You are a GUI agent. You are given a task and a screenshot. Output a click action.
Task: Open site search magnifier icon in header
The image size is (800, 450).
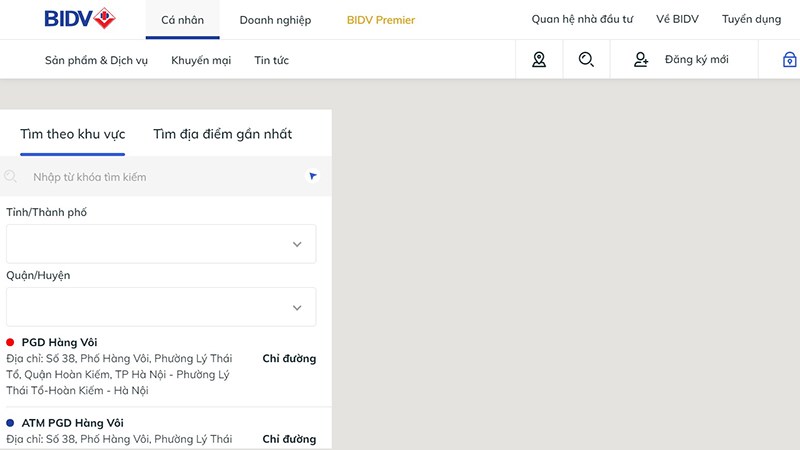[586, 60]
